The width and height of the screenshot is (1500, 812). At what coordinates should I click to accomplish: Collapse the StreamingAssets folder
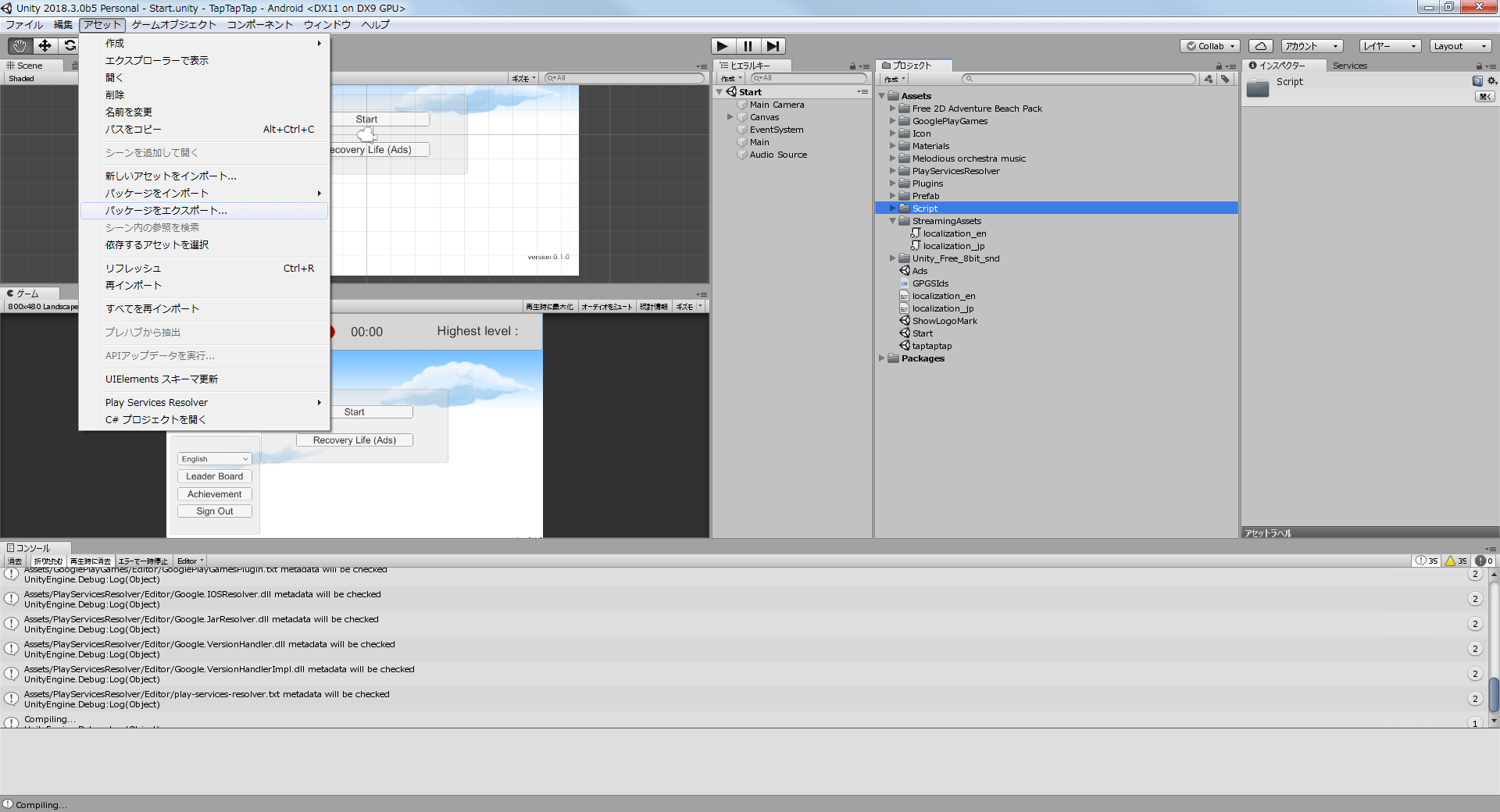893,221
